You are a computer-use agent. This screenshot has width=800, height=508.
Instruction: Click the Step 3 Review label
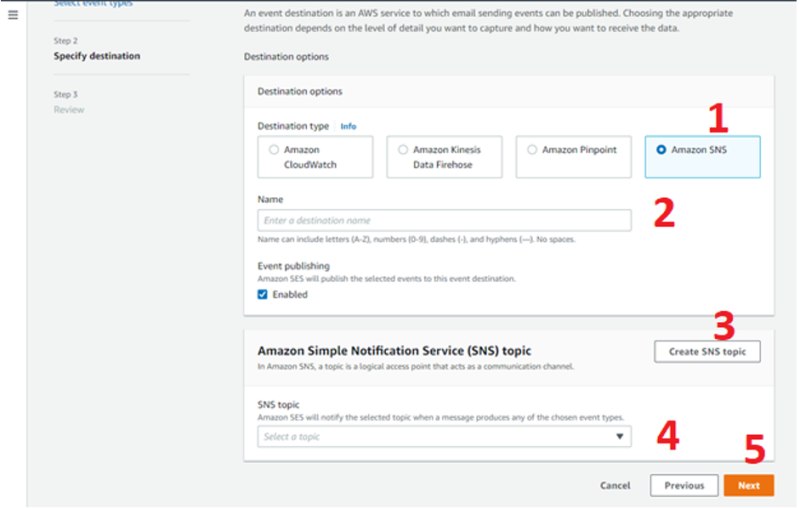(69, 109)
